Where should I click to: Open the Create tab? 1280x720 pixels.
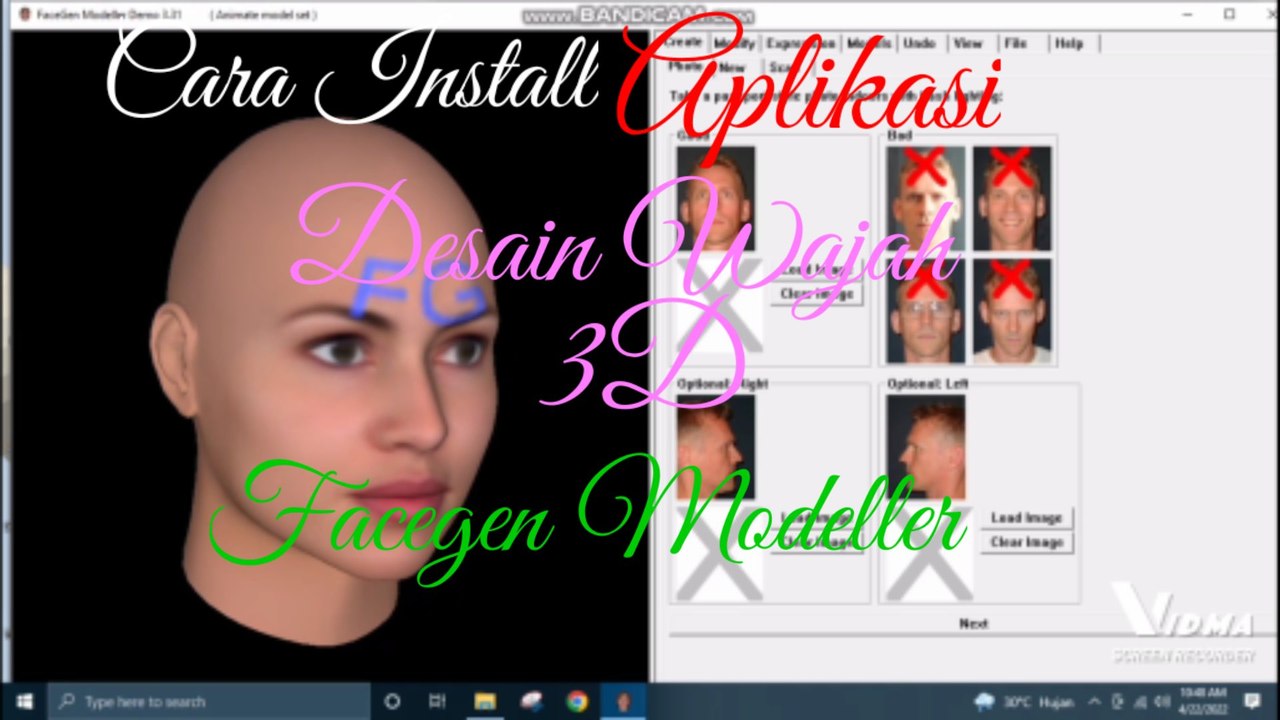685,43
